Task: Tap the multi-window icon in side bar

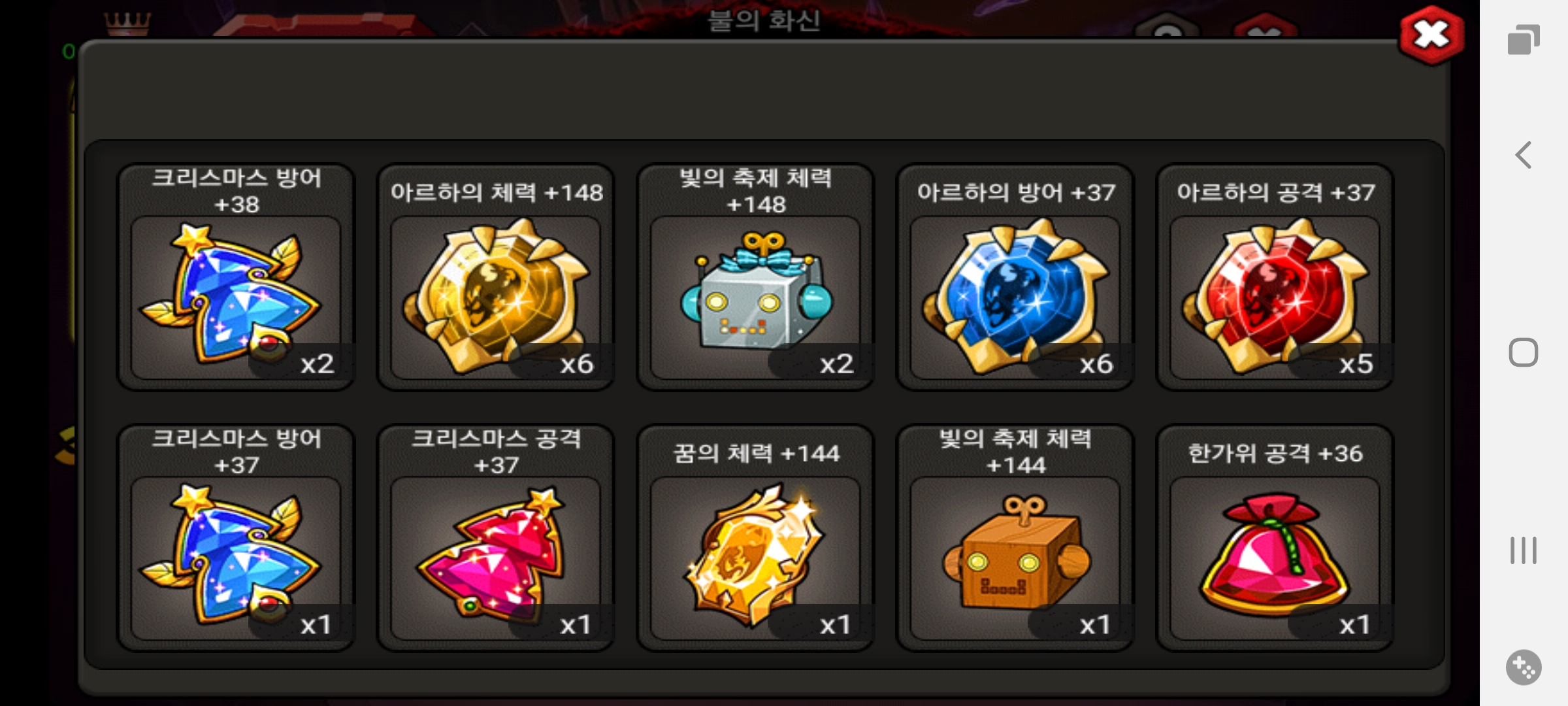Action: click(x=1524, y=40)
